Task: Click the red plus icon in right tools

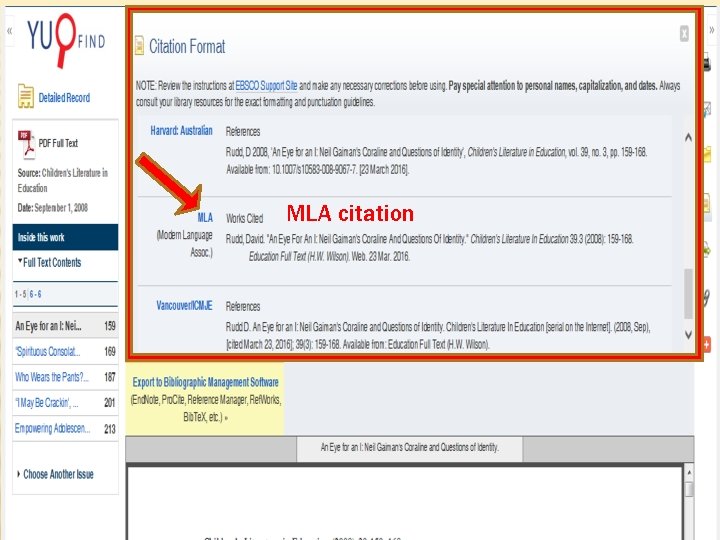Action: point(707,344)
